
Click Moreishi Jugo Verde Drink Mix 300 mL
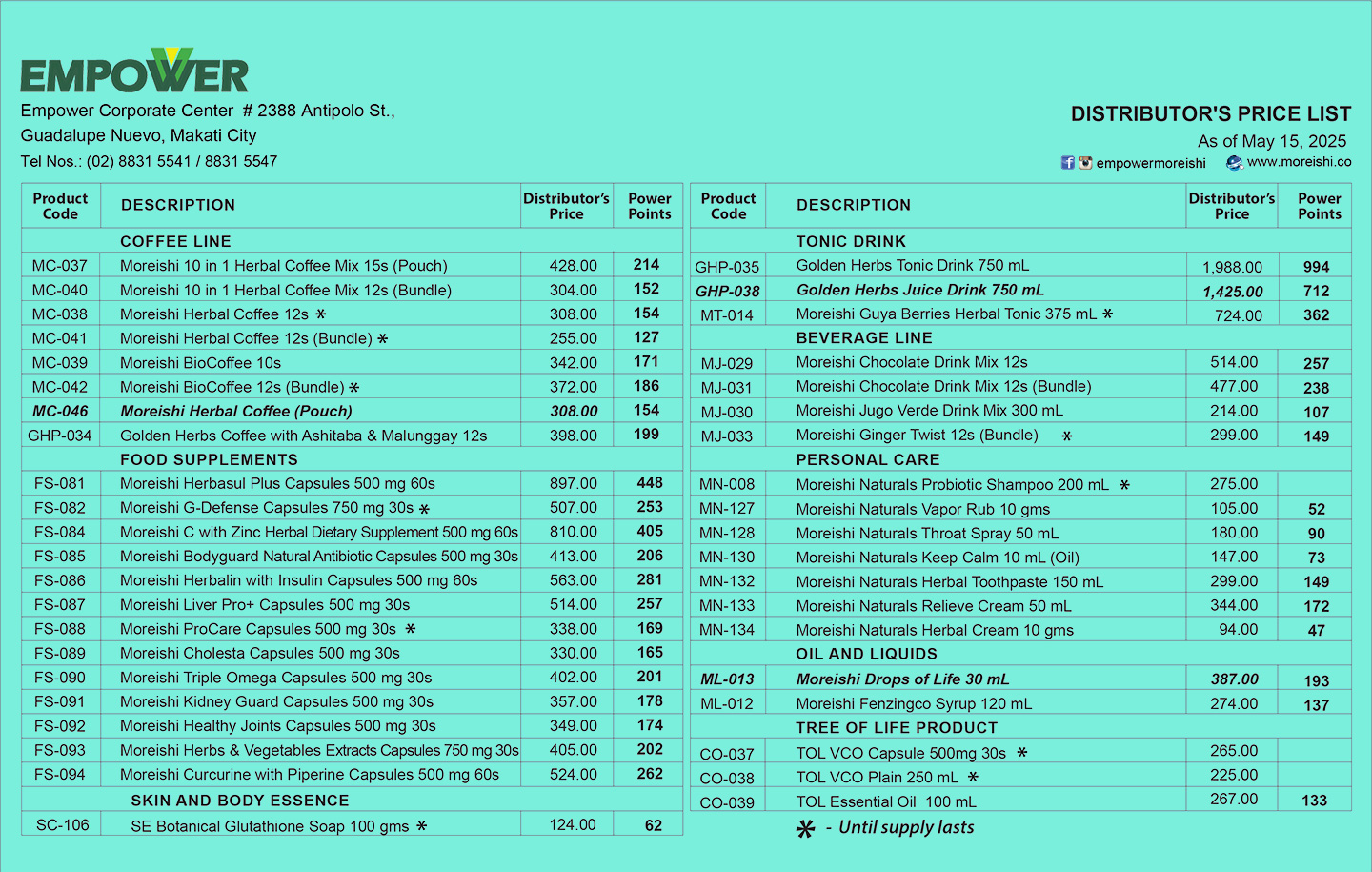pyautogui.click(x=930, y=411)
